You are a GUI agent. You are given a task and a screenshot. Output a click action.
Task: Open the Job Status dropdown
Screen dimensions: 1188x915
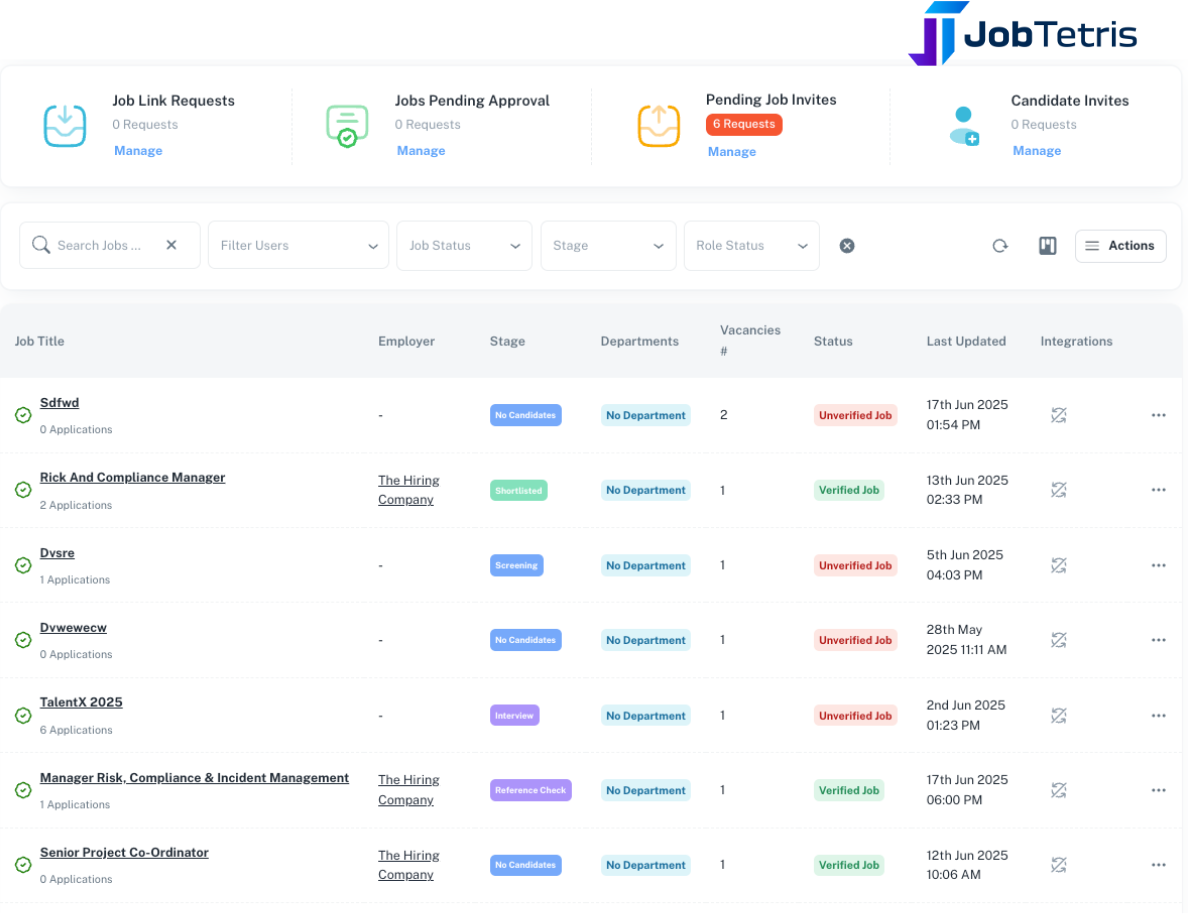[464, 245]
